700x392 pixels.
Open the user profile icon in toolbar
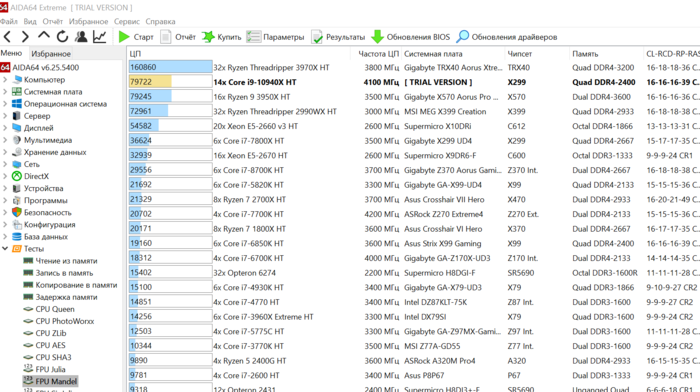[81, 37]
